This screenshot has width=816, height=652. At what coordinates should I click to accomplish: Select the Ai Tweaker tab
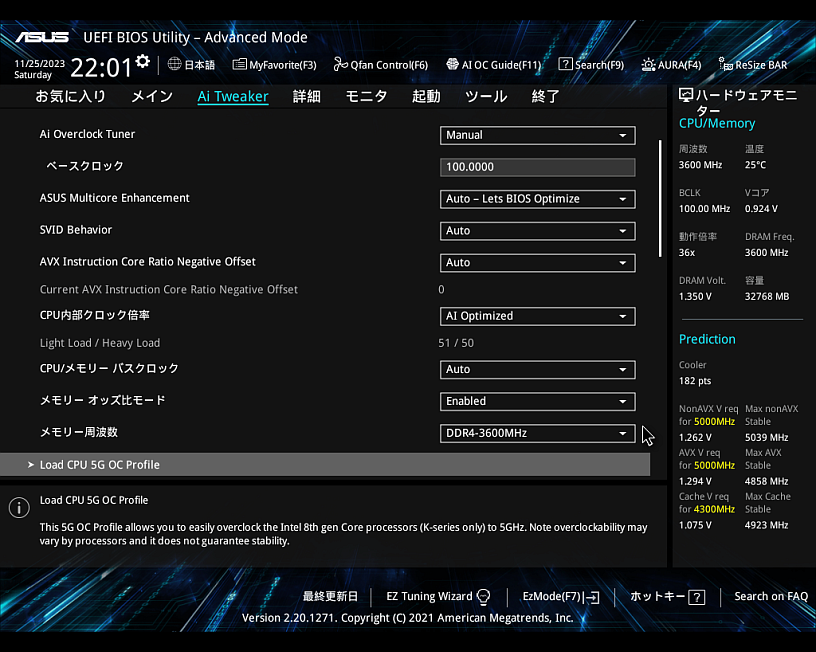click(x=233, y=96)
